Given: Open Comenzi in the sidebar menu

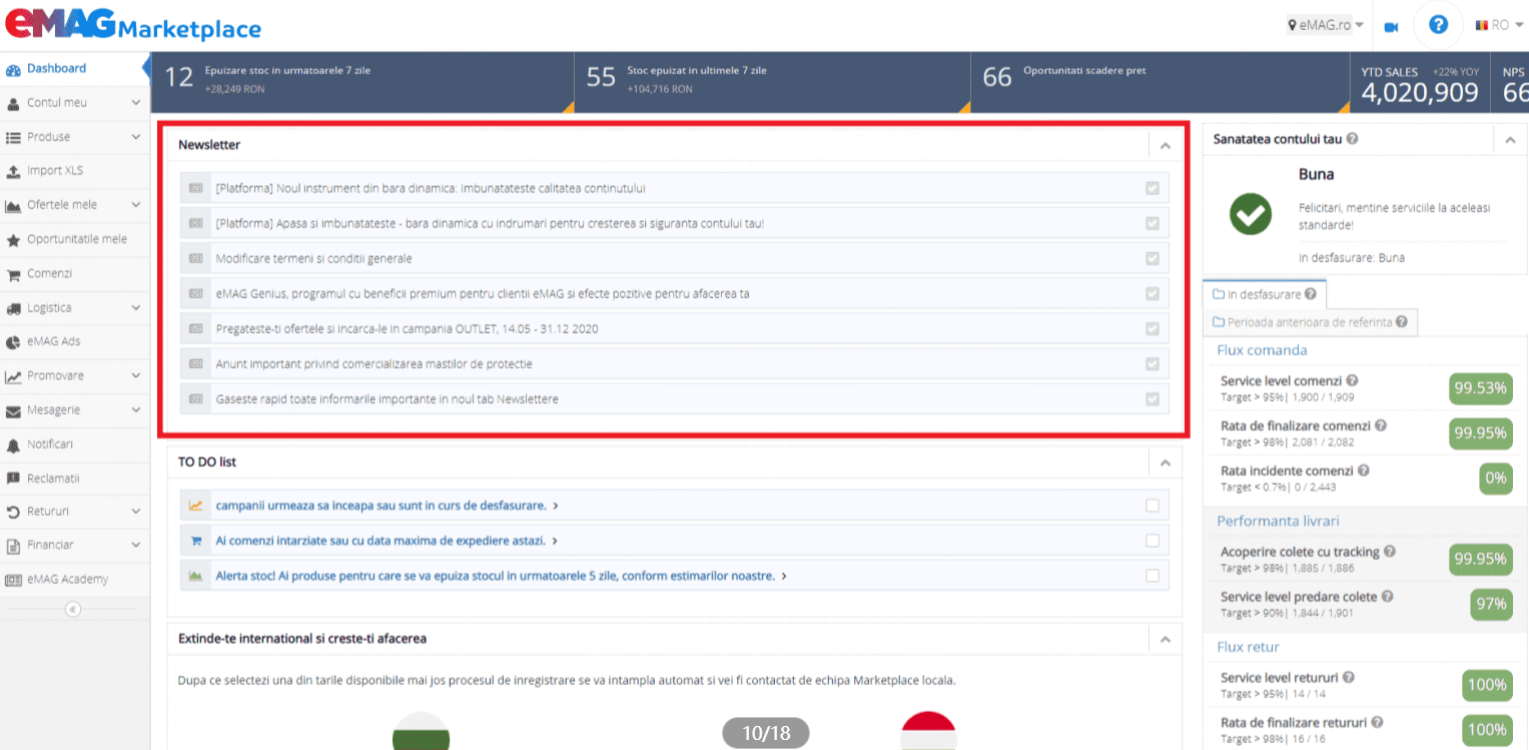Looking at the screenshot, I should pos(74,274).
